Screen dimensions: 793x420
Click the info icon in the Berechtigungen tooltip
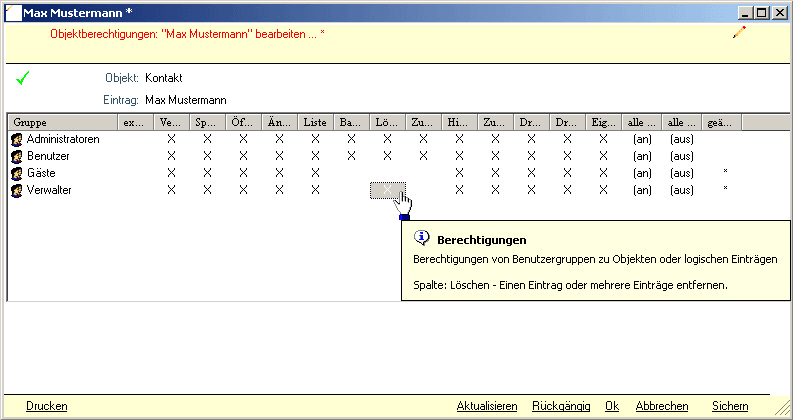[422, 240]
